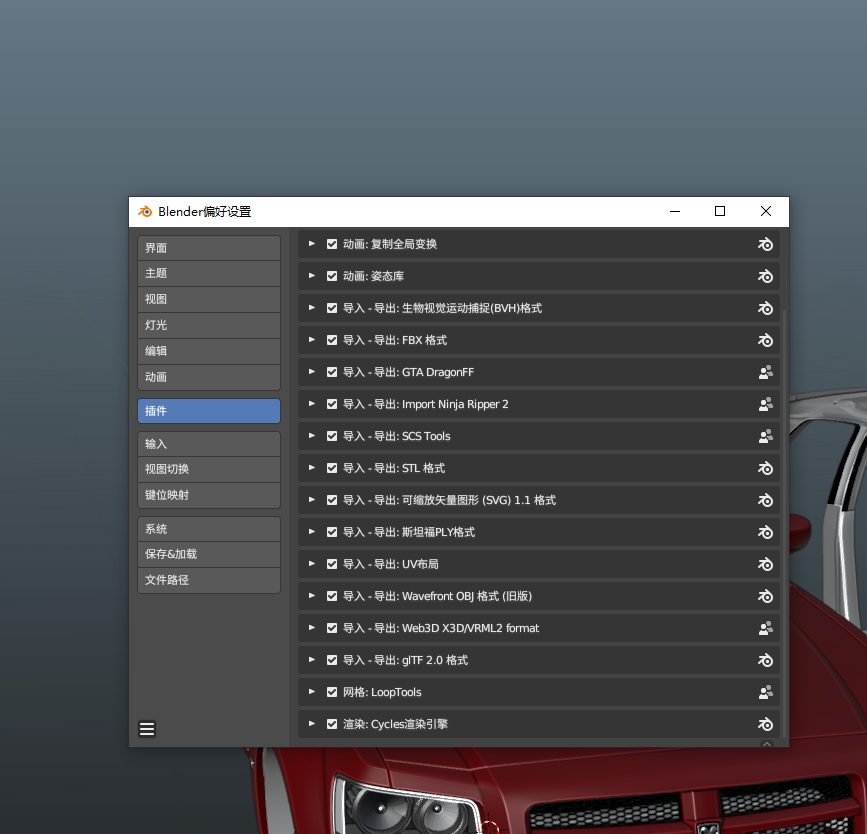Click Blender icon on 斯坦福PLY格式 row
This screenshot has width=867, height=834.
[765, 533]
